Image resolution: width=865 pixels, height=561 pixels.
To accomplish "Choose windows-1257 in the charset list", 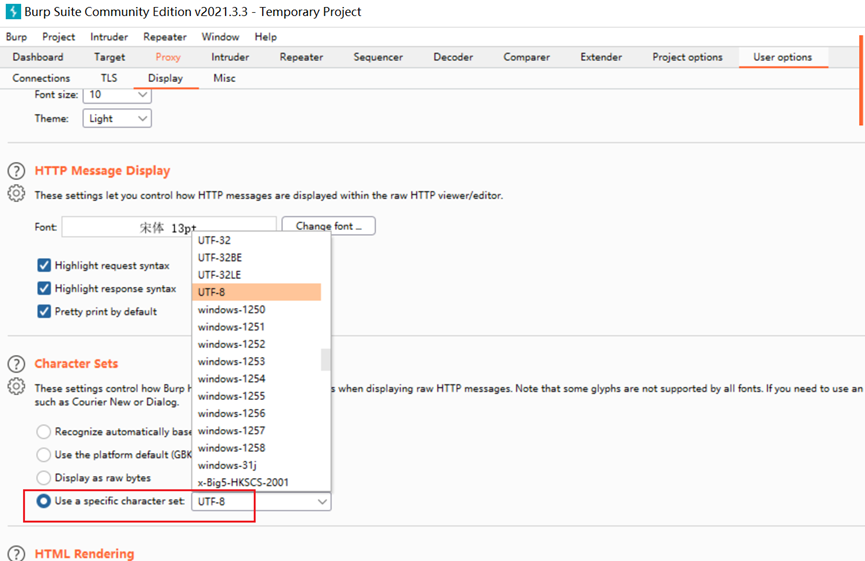I will pyautogui.click(x=257, y=430).
